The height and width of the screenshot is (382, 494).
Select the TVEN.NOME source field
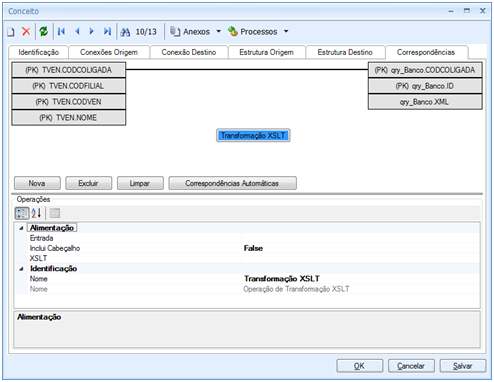(69, 118)
